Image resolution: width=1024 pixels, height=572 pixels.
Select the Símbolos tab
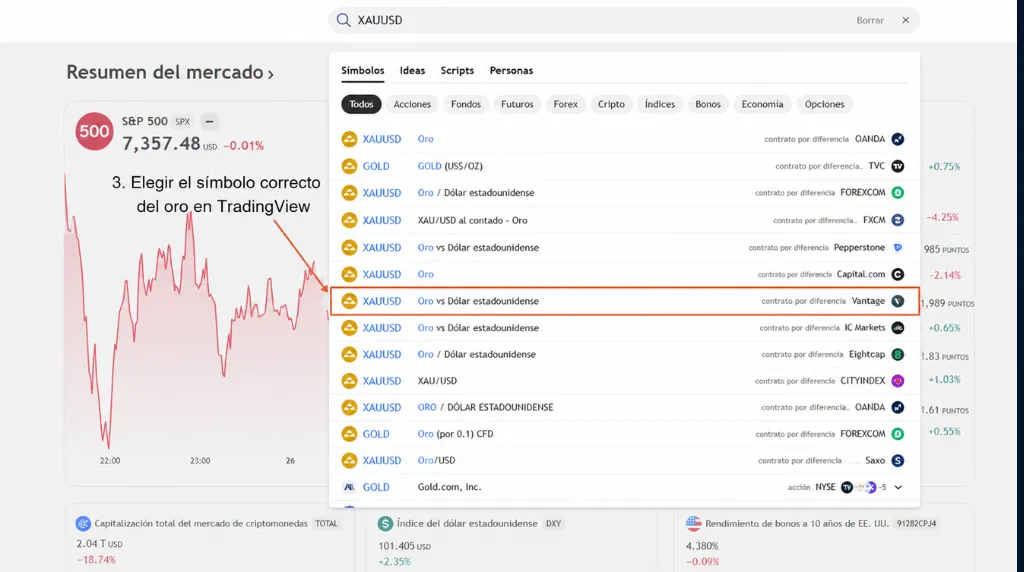[x=362, y=71]
